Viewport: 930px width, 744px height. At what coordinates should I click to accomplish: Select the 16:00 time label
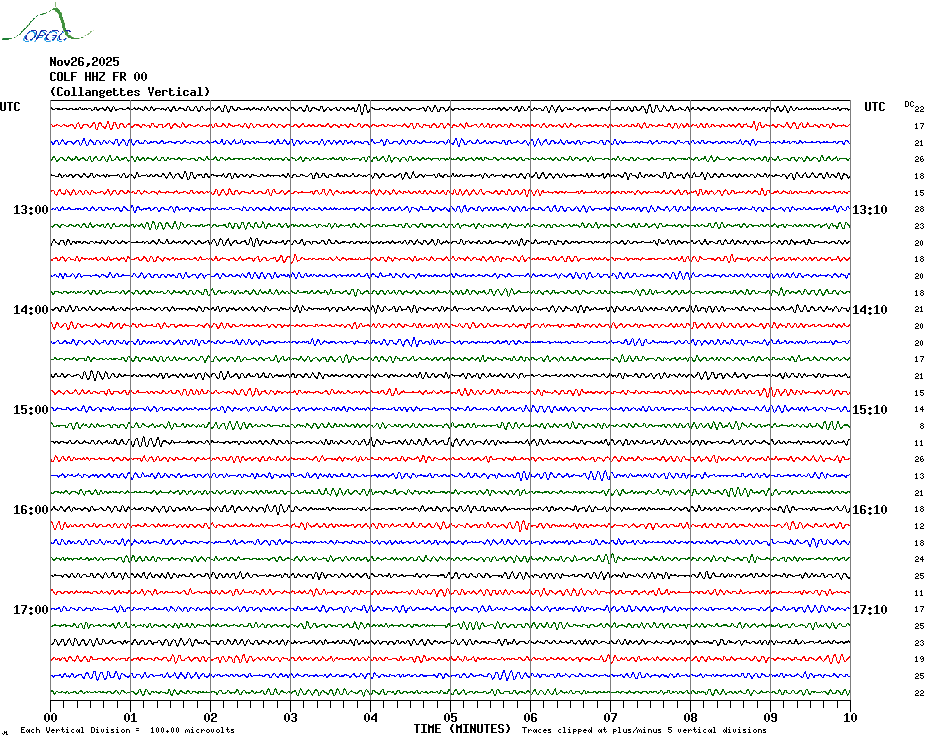[31, 510]
